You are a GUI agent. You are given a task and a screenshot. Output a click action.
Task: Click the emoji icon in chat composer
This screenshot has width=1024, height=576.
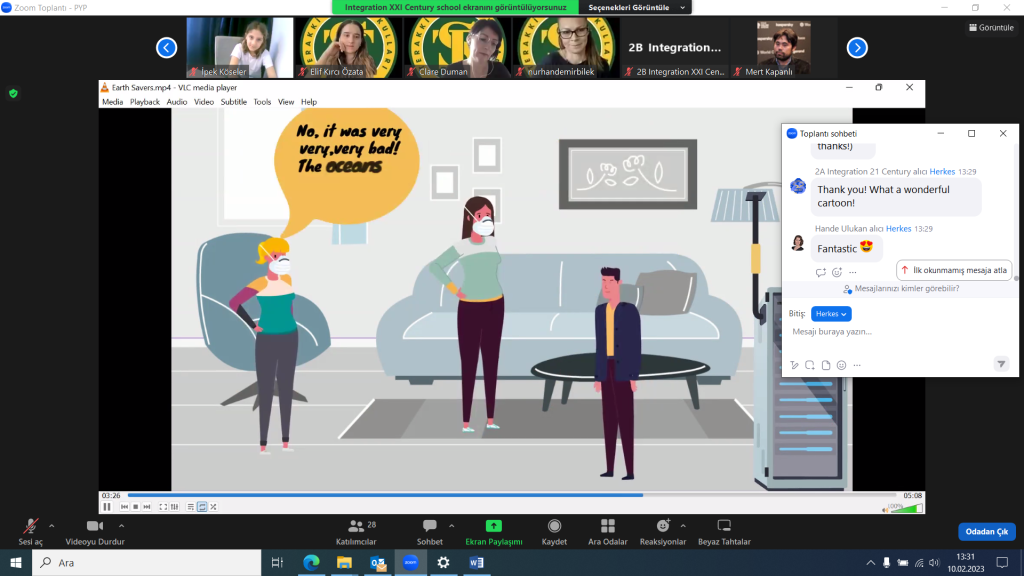click(841, 365)
